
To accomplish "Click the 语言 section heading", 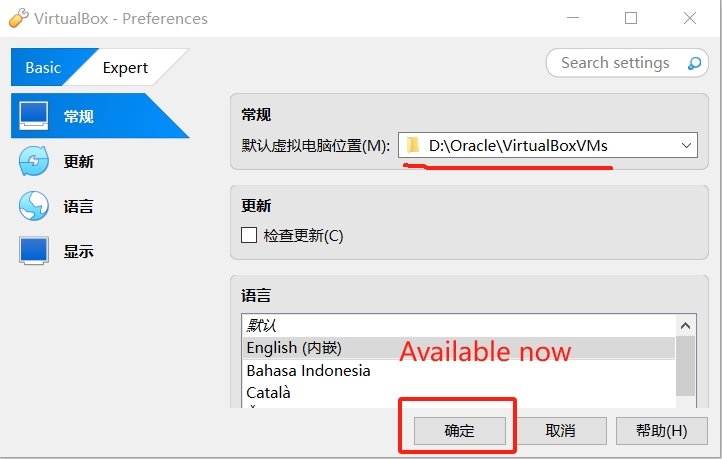I will pyautogui.click(x=256, y=295).
